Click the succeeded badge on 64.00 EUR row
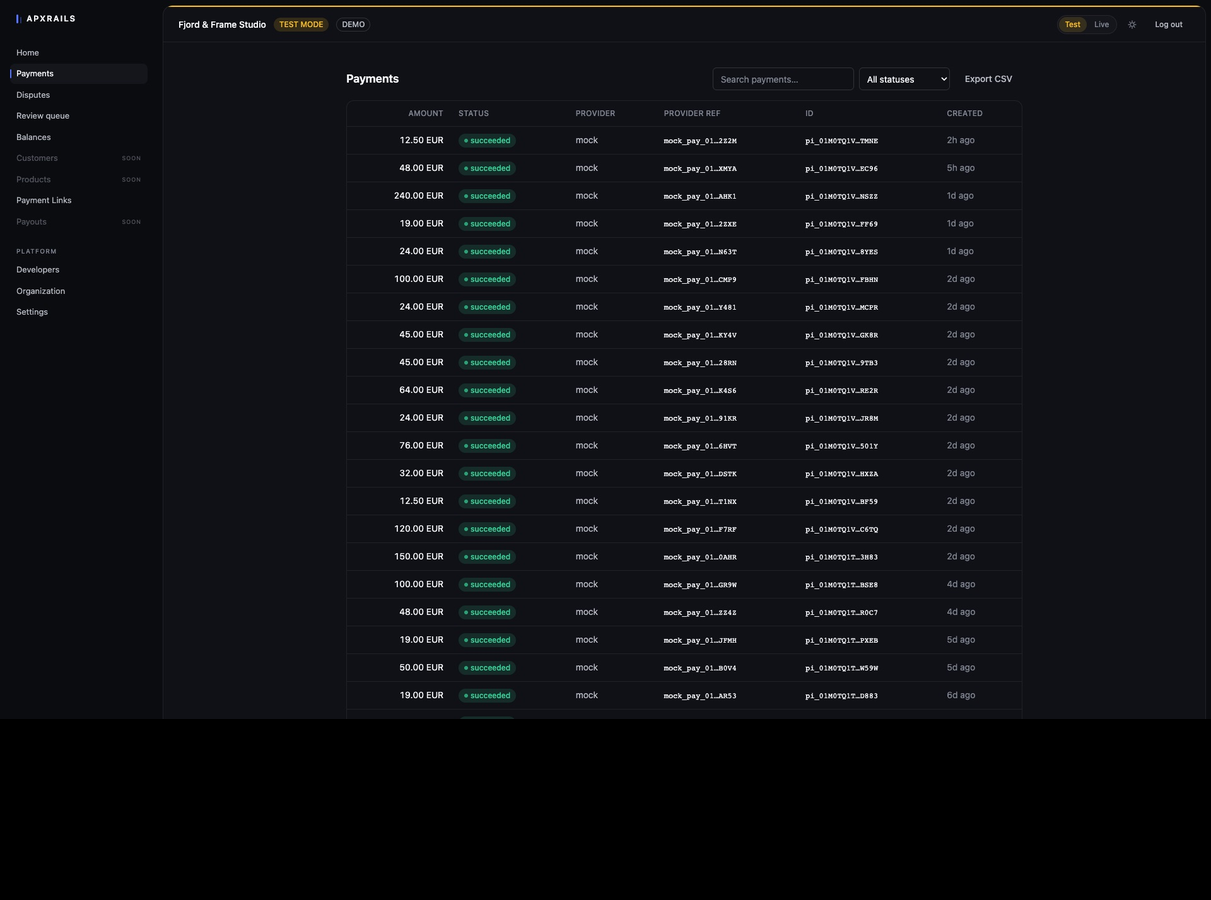The height and width of the screenshot is (900, 1211). pyautogui.click(x=487, y=390)
